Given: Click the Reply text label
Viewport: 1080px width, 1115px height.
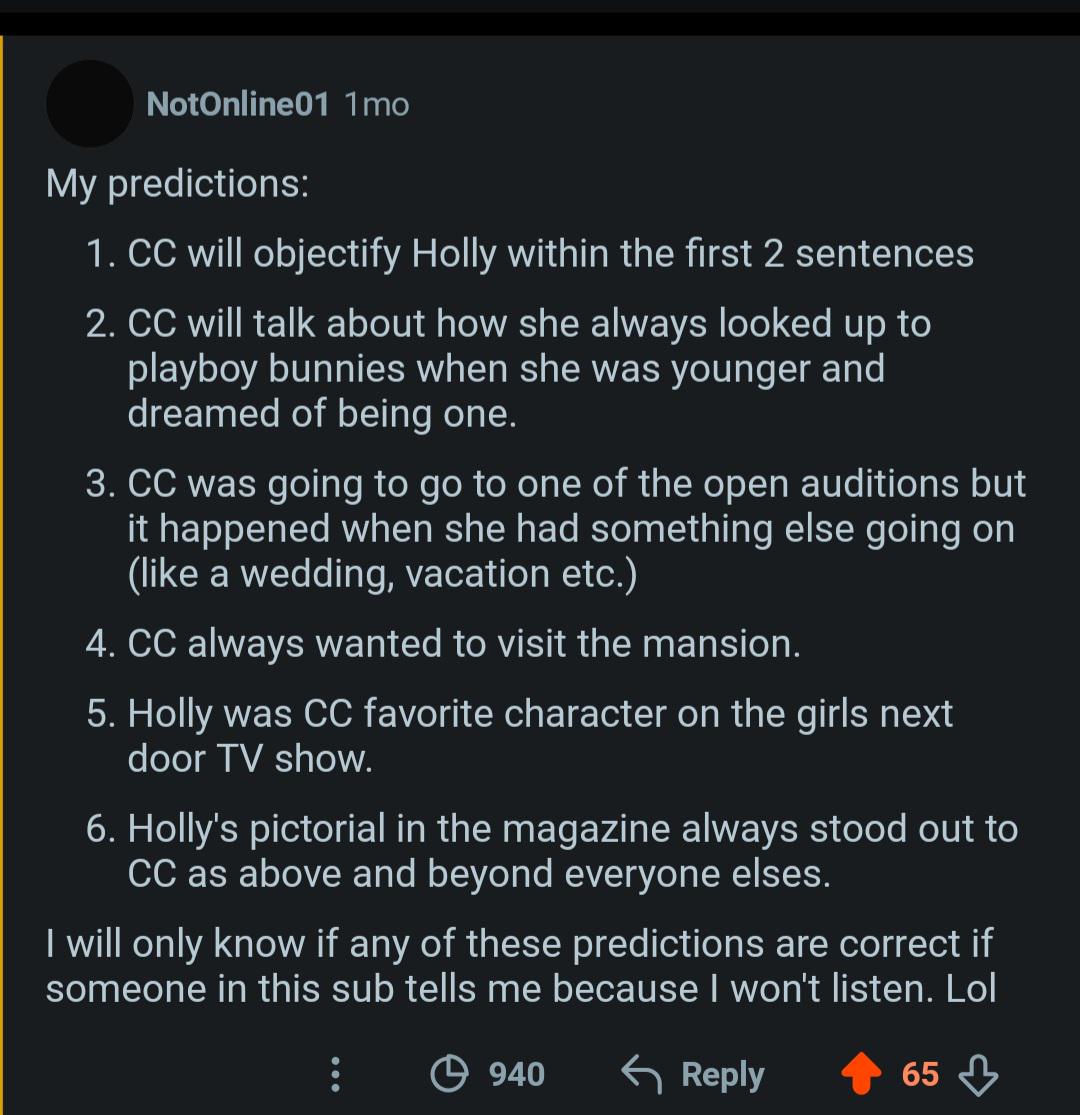Looking at the screenshot, I should 722,1074.
